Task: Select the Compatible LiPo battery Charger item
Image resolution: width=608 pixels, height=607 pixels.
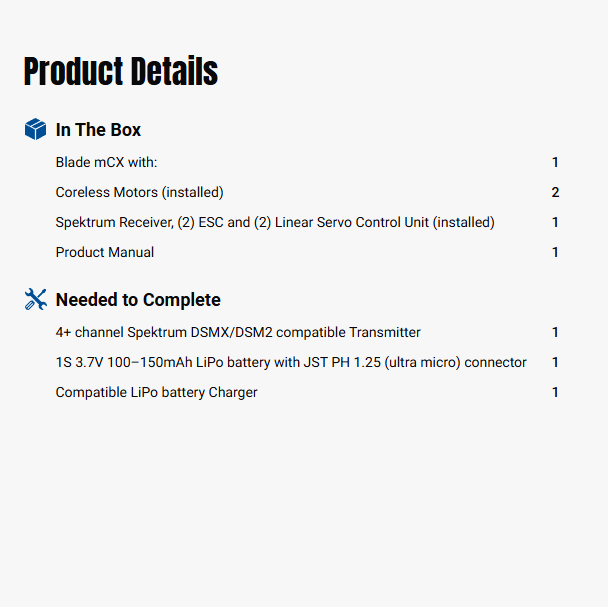Action: [x=156, y=392]
